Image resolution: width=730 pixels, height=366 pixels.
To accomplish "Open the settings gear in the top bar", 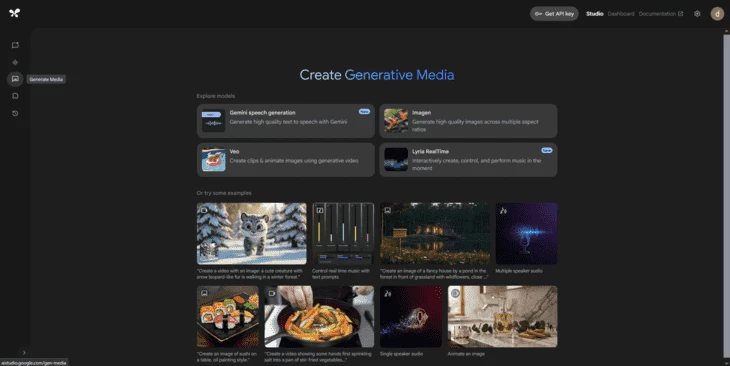I will click(697, 14).
